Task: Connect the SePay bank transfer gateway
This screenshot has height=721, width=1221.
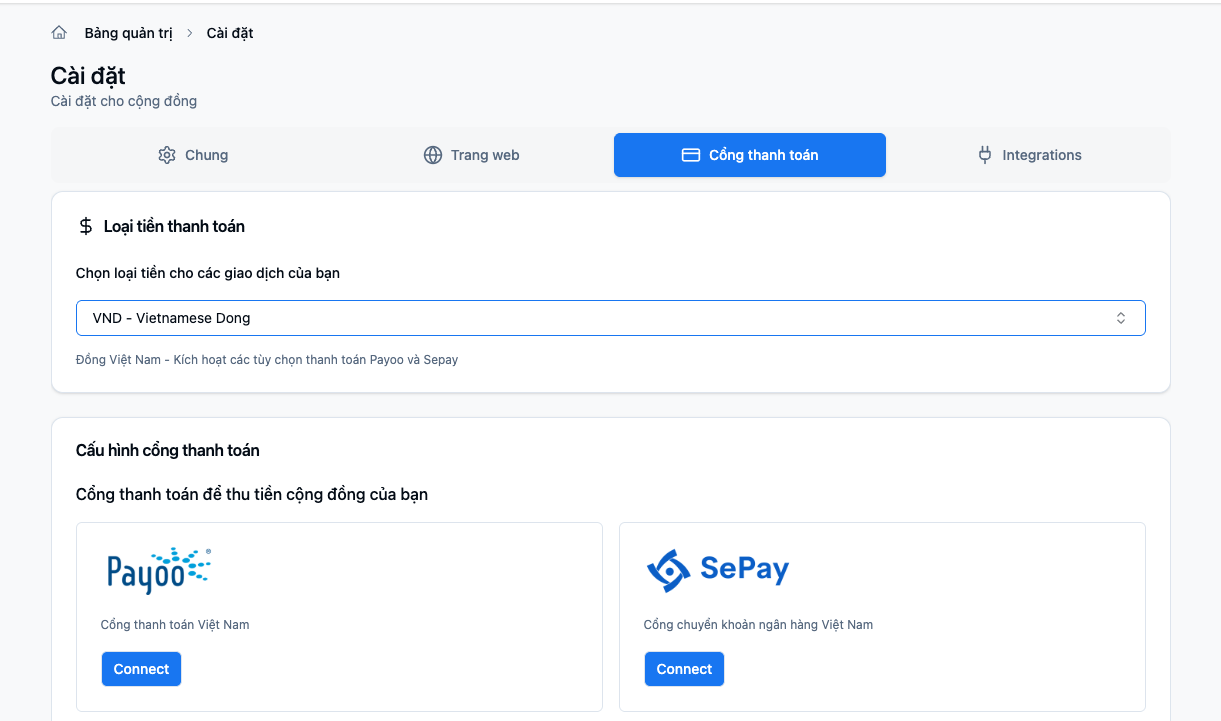Action: 684,668
